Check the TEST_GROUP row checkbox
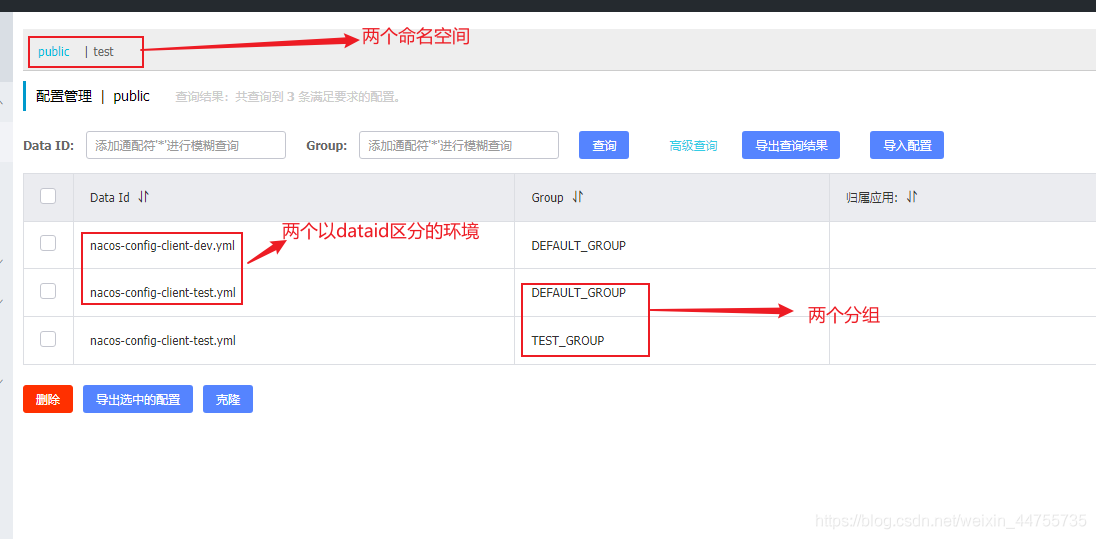Viewport: 1096px width, 539px height. point(48,339)
